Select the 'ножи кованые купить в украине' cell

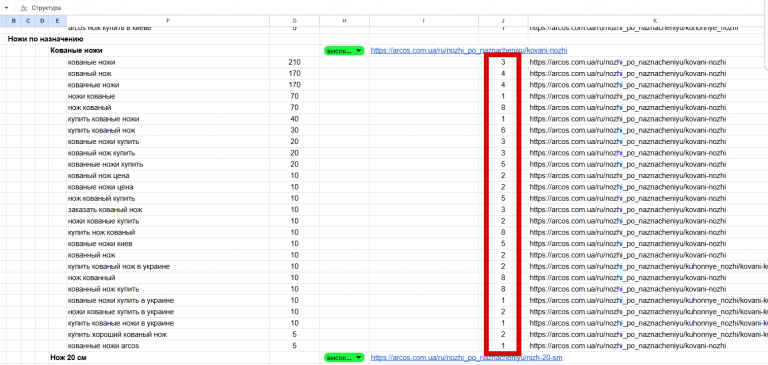click(168, 312)
